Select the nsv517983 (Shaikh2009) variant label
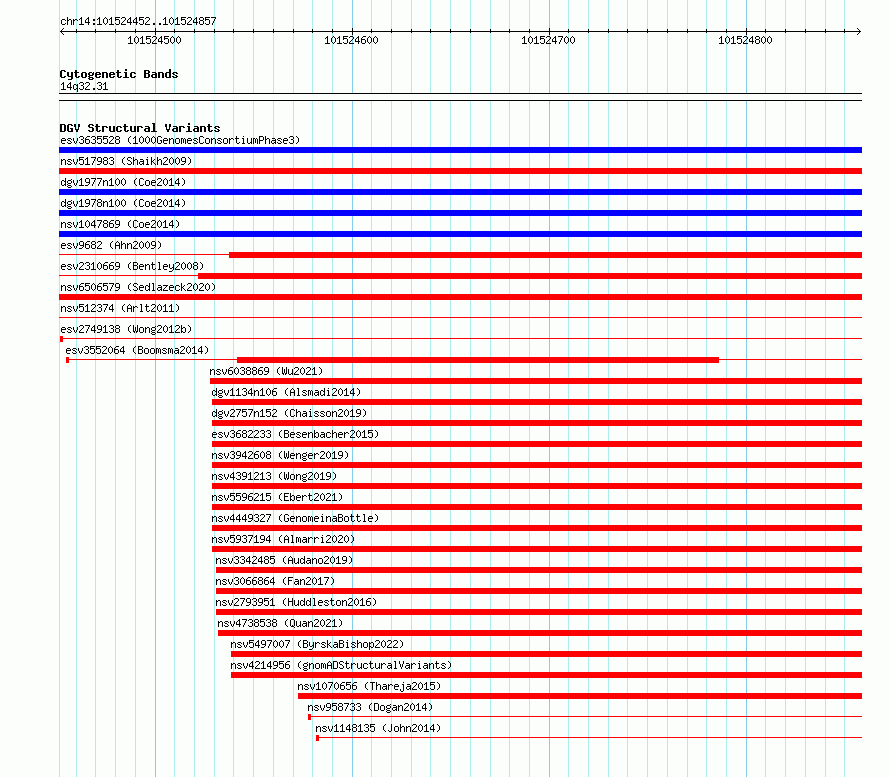Viewport: 890px width, 777px height. tap(126, 161)
